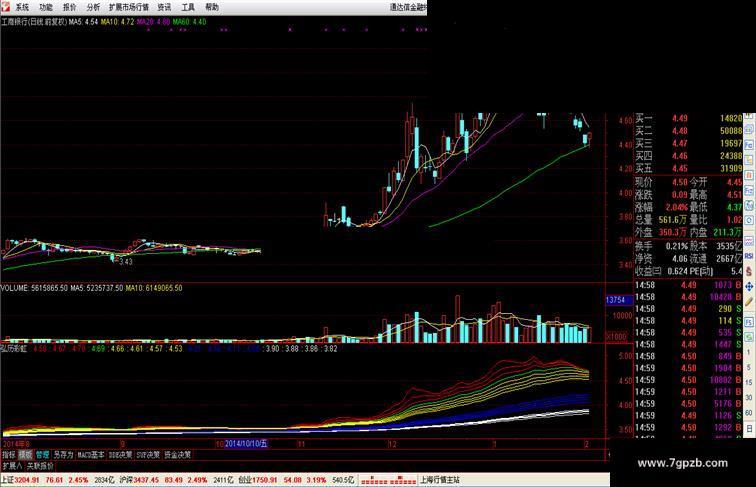The image size is (756, 487).
Task: Open the 功能 menu
Action: click(x=46, y=7)
